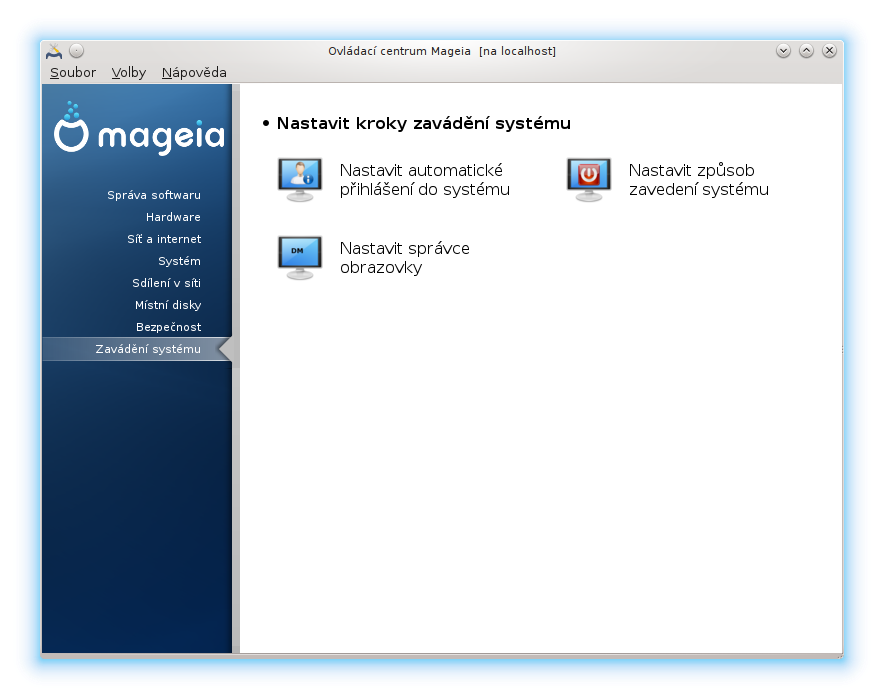Switch to Hardware section

(x=173, y=217)
